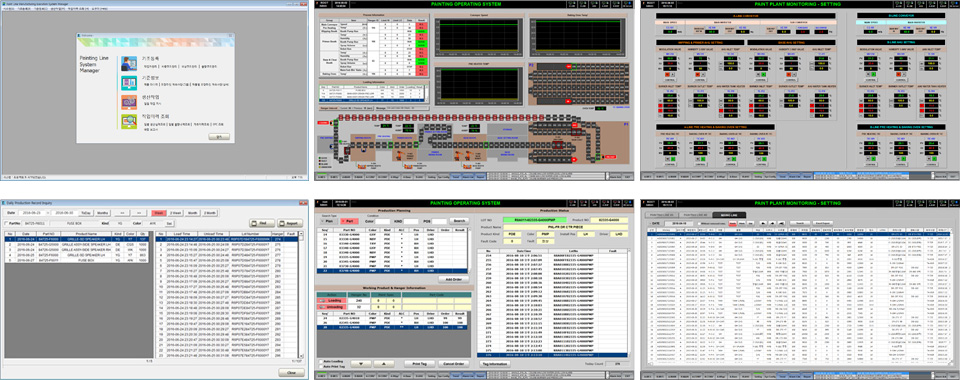The image size is (960, 380).
Task: Switch to the Months range button
Action: click(x=103, y=213)
